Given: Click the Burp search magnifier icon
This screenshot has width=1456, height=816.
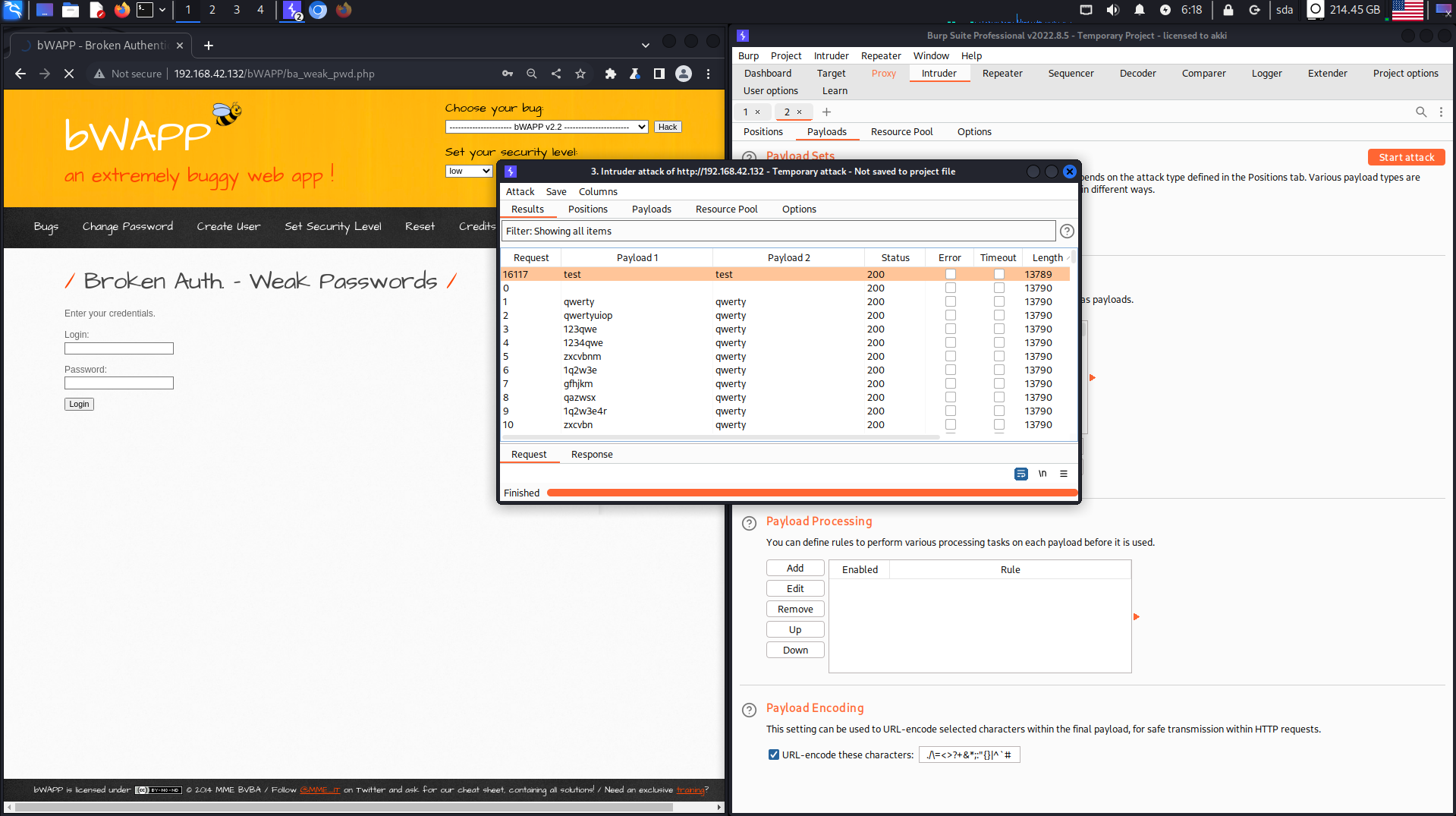Looking at the screenshot, I should [x=1420, y=112].
